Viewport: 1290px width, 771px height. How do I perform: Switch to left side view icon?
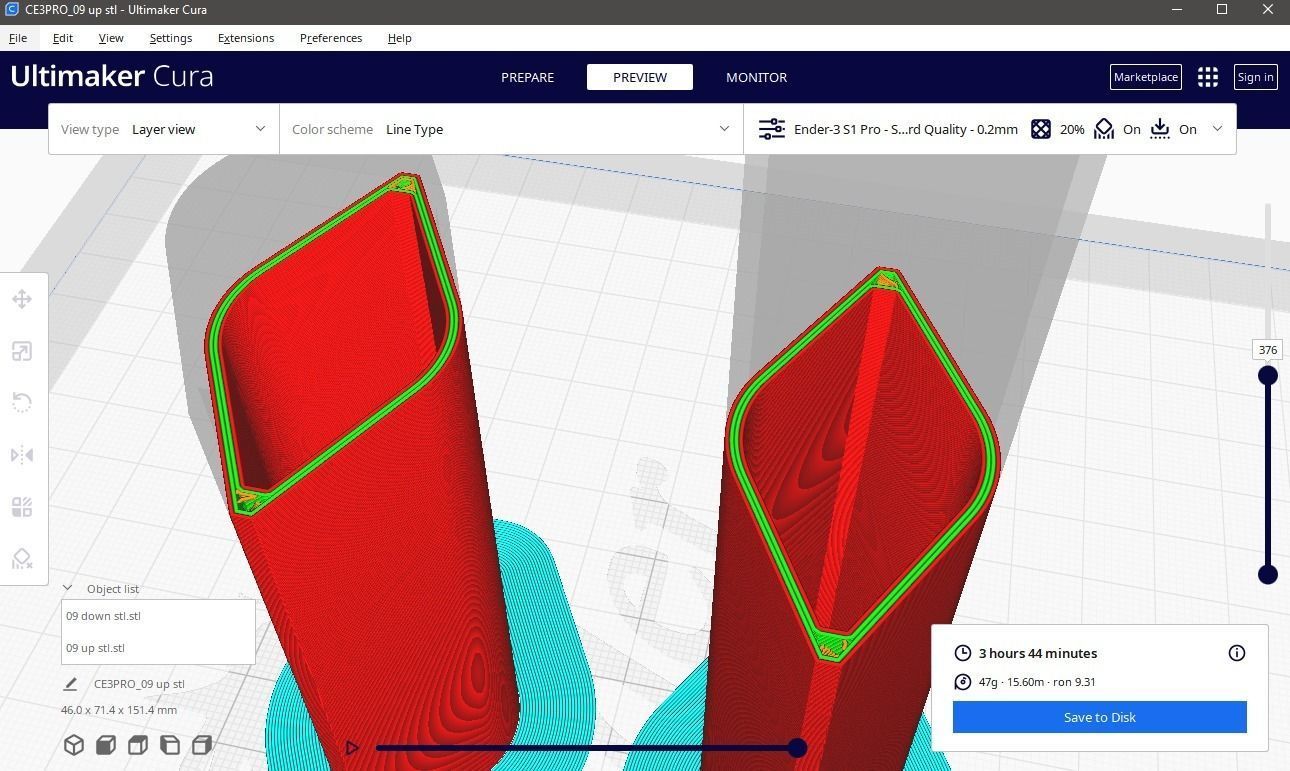170,745
